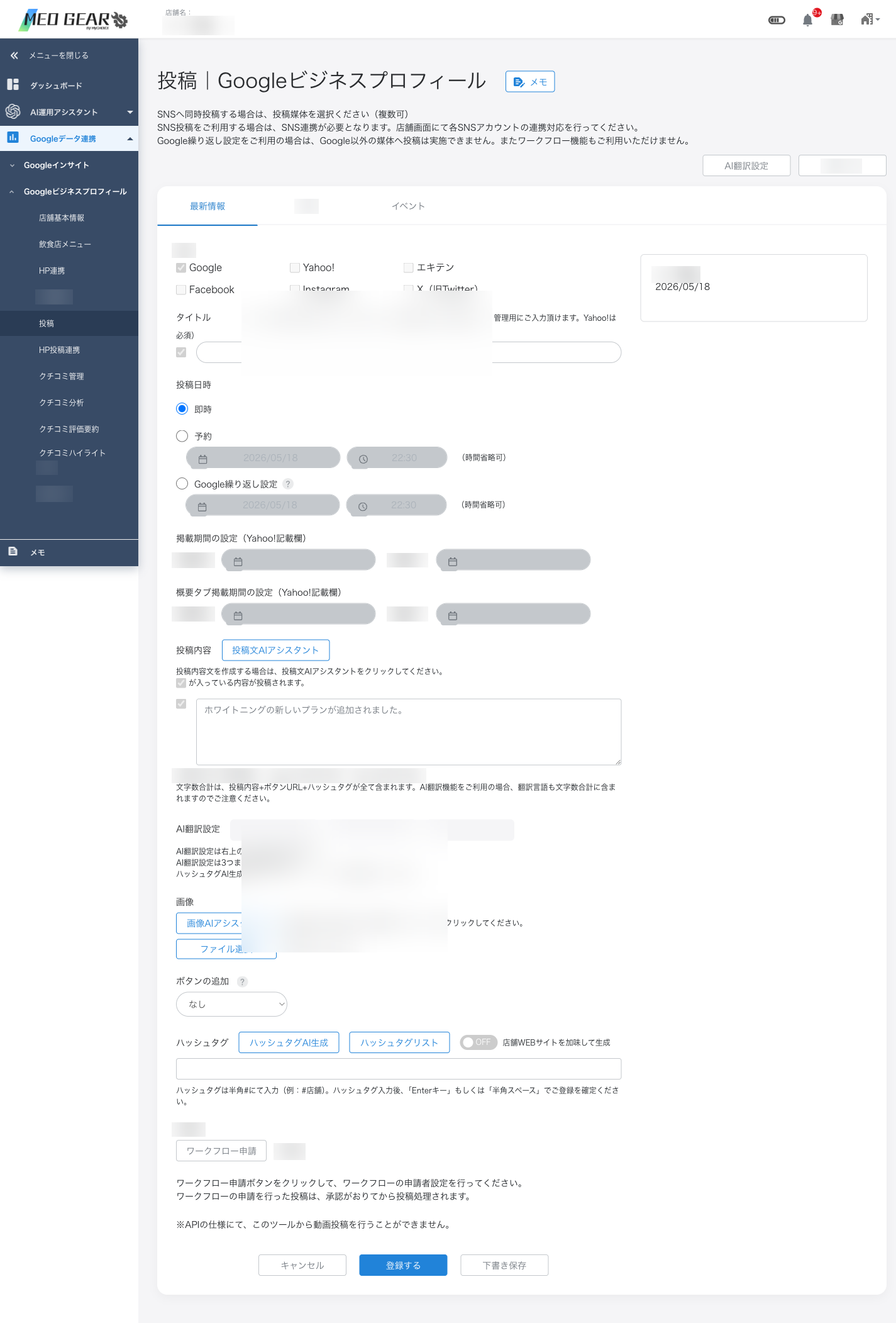
Task: Click clock icon in Google繰り返し設定 time field
Action: coord(363,506)
